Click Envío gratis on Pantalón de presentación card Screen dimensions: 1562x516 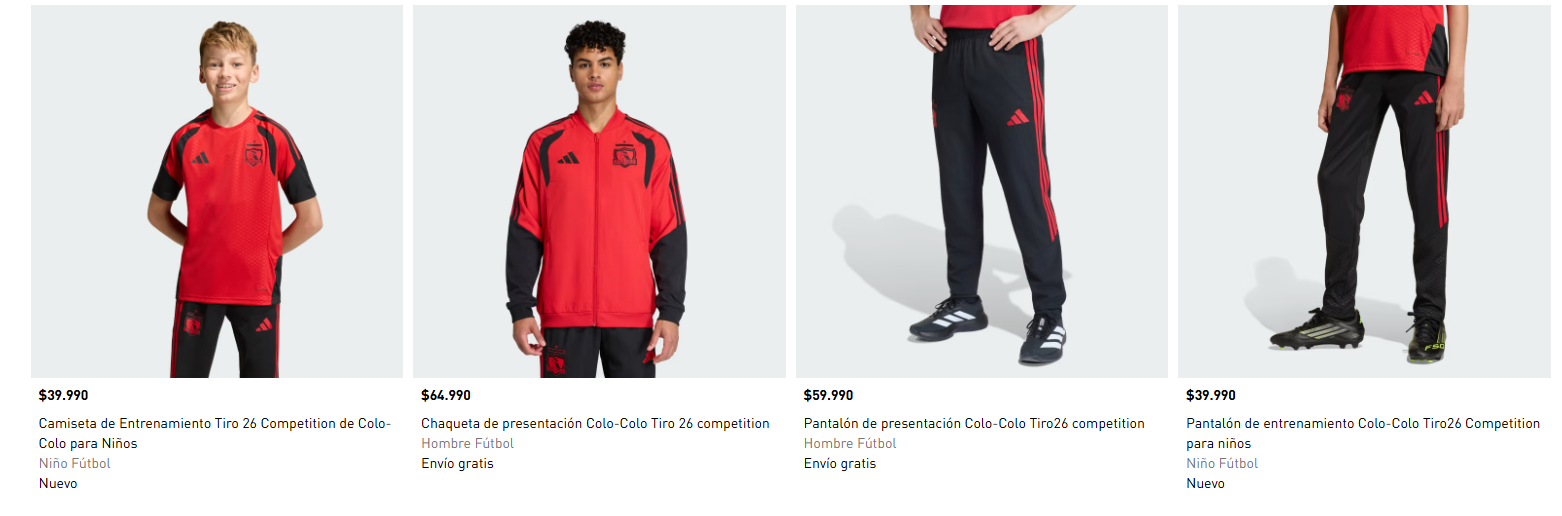840,463
